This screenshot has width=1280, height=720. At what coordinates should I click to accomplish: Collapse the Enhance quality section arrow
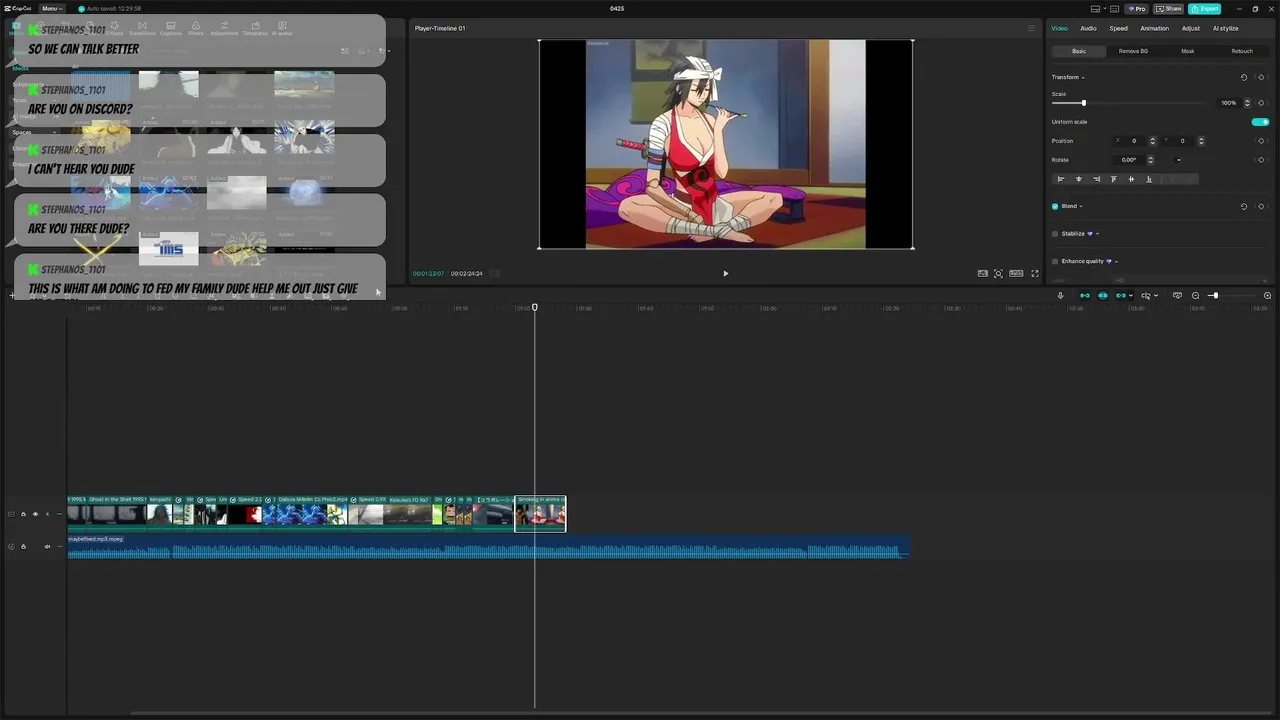(x=1116, y=261)
